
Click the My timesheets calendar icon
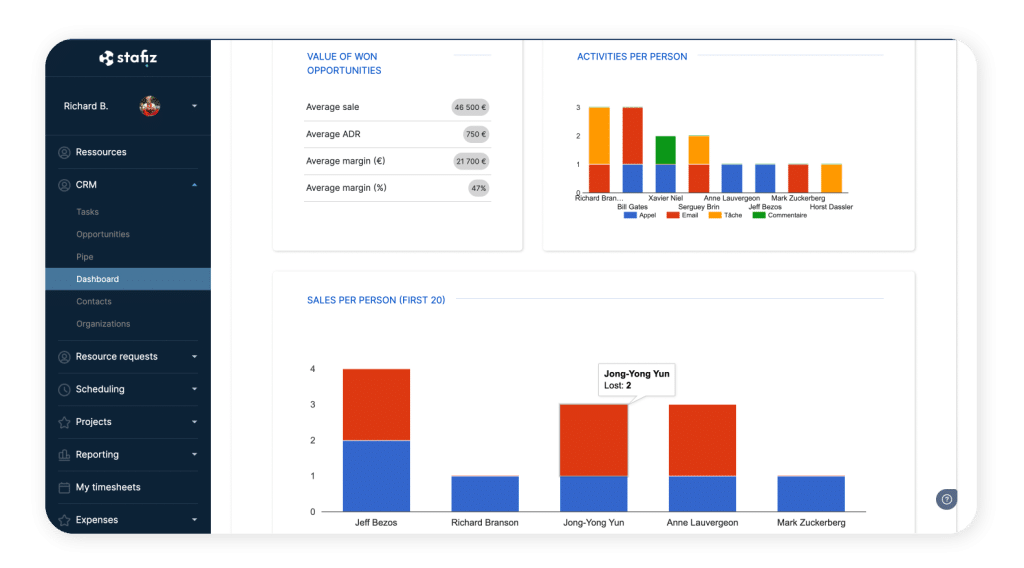(64, 488)
